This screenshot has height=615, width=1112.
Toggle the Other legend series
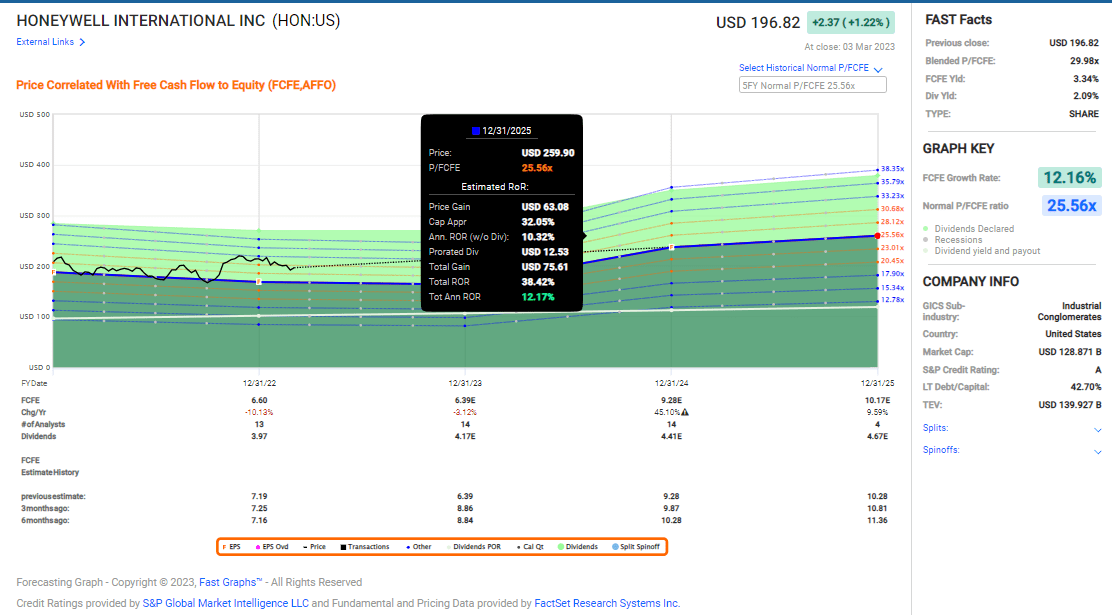coord(418,547)
